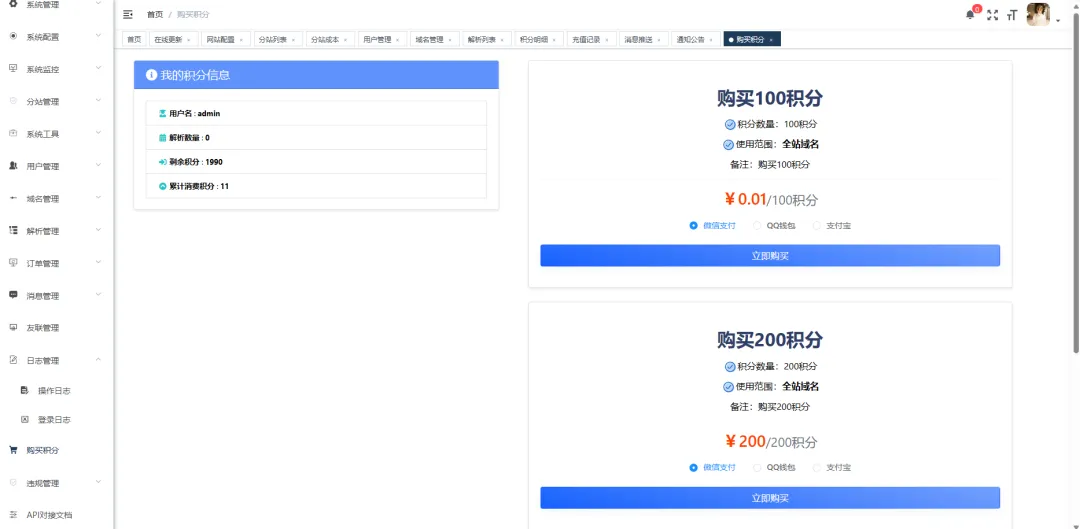Click 立即购买 for the 100积分 package
Screen dimensions: 1080x529
770,256
